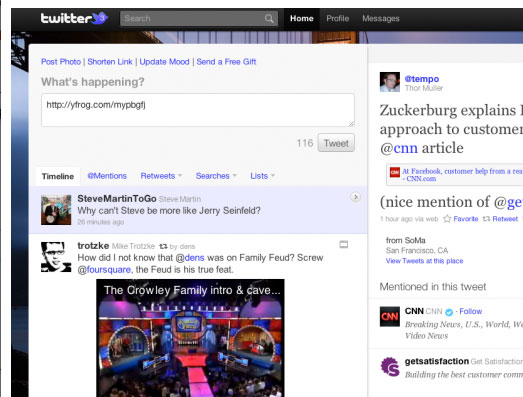
Task: Open the @foursquare mention link
Action: [104, 270]
